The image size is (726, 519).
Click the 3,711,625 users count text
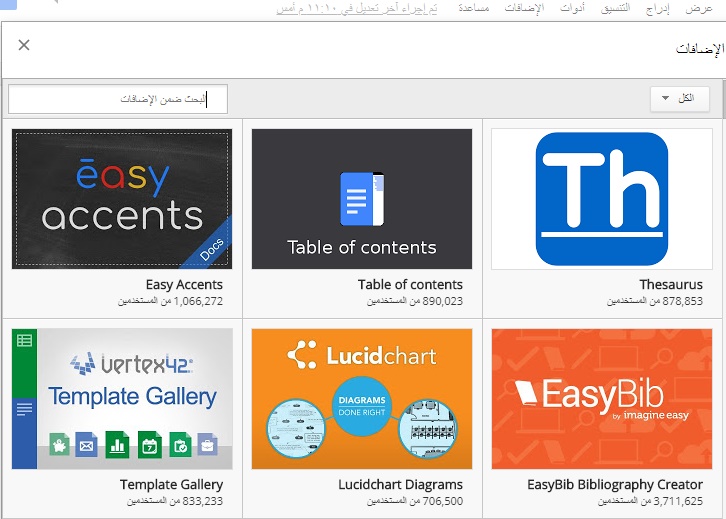pyautogui.click(x=650, y=501)
